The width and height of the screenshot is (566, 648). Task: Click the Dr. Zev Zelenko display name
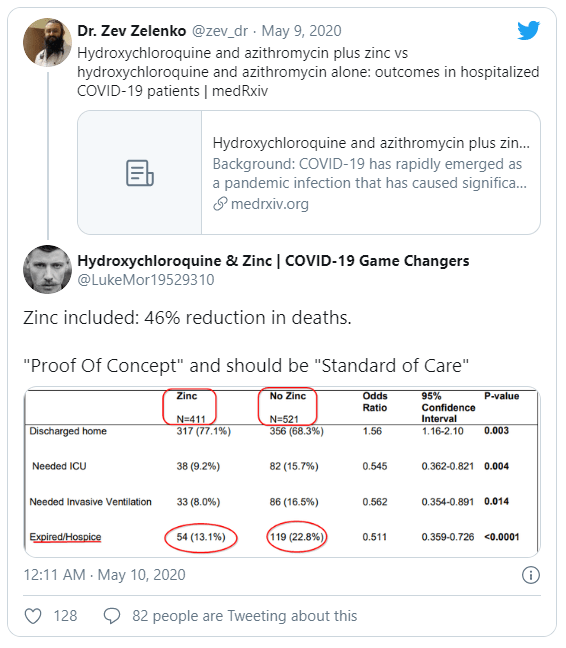(132, 31)
